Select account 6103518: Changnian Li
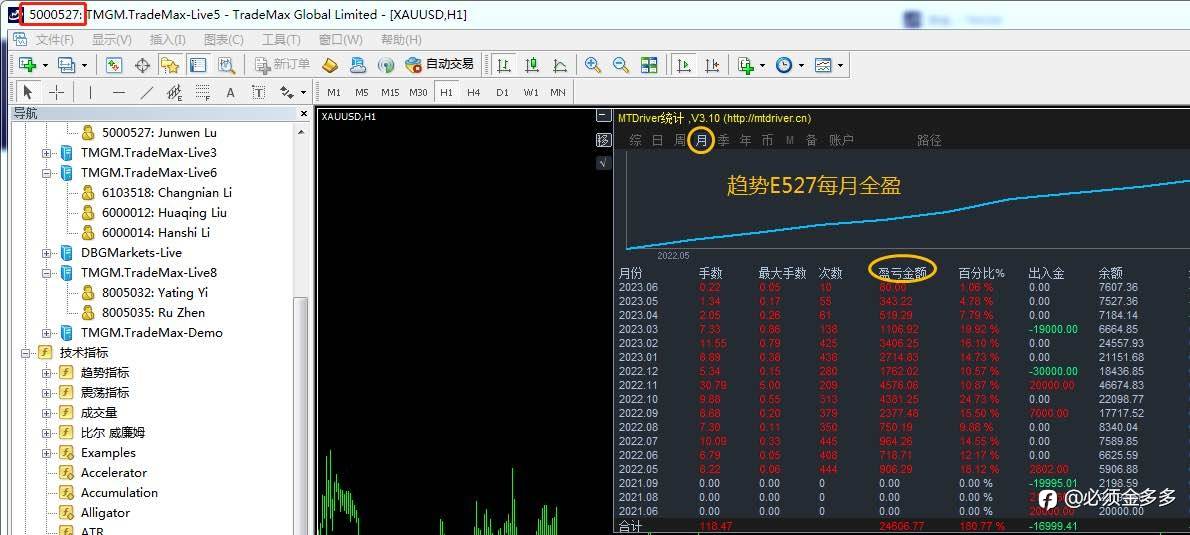The height and width of the screenshot is (535, 1190). [x=167, y=193]
